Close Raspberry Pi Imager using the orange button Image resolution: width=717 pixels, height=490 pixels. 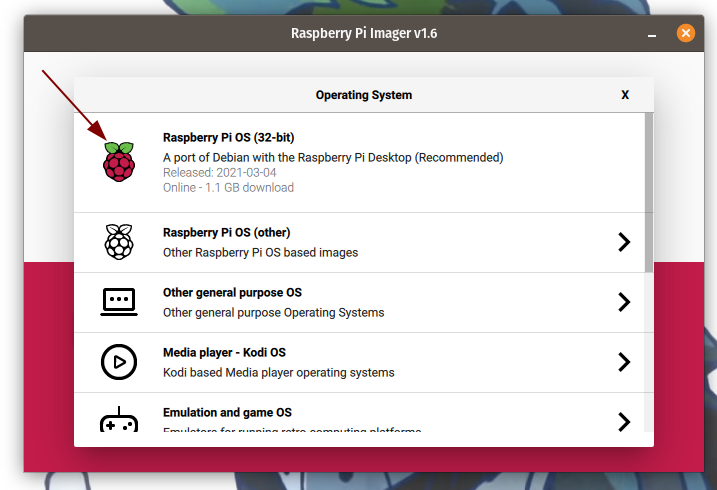pos(685,33)
